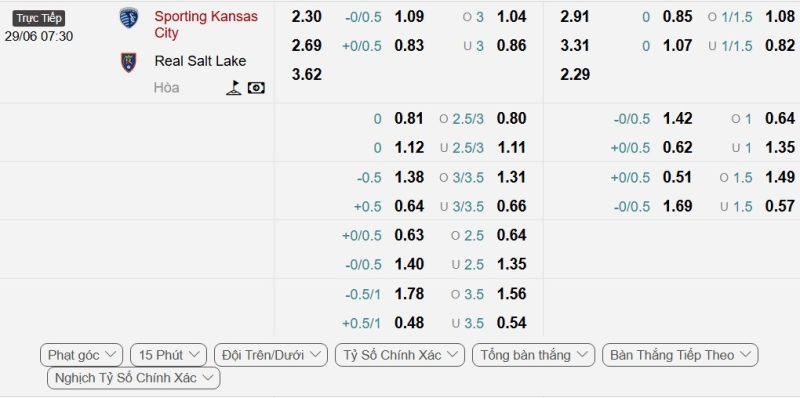Click the Trực Tiếp live badge
The image size is (800, 398).
coord(39,18)
